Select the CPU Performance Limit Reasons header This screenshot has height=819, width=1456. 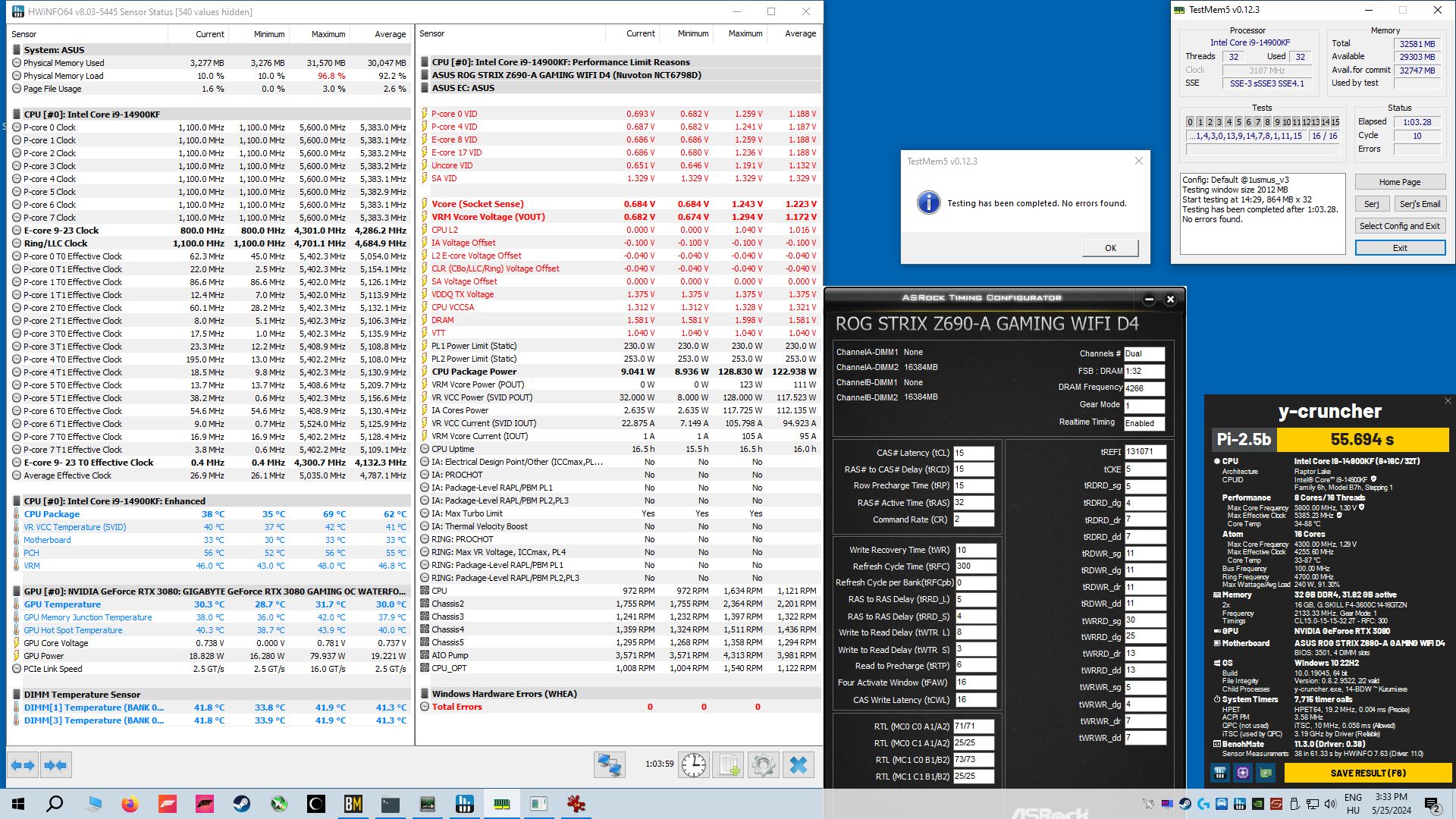click(620, 62)
